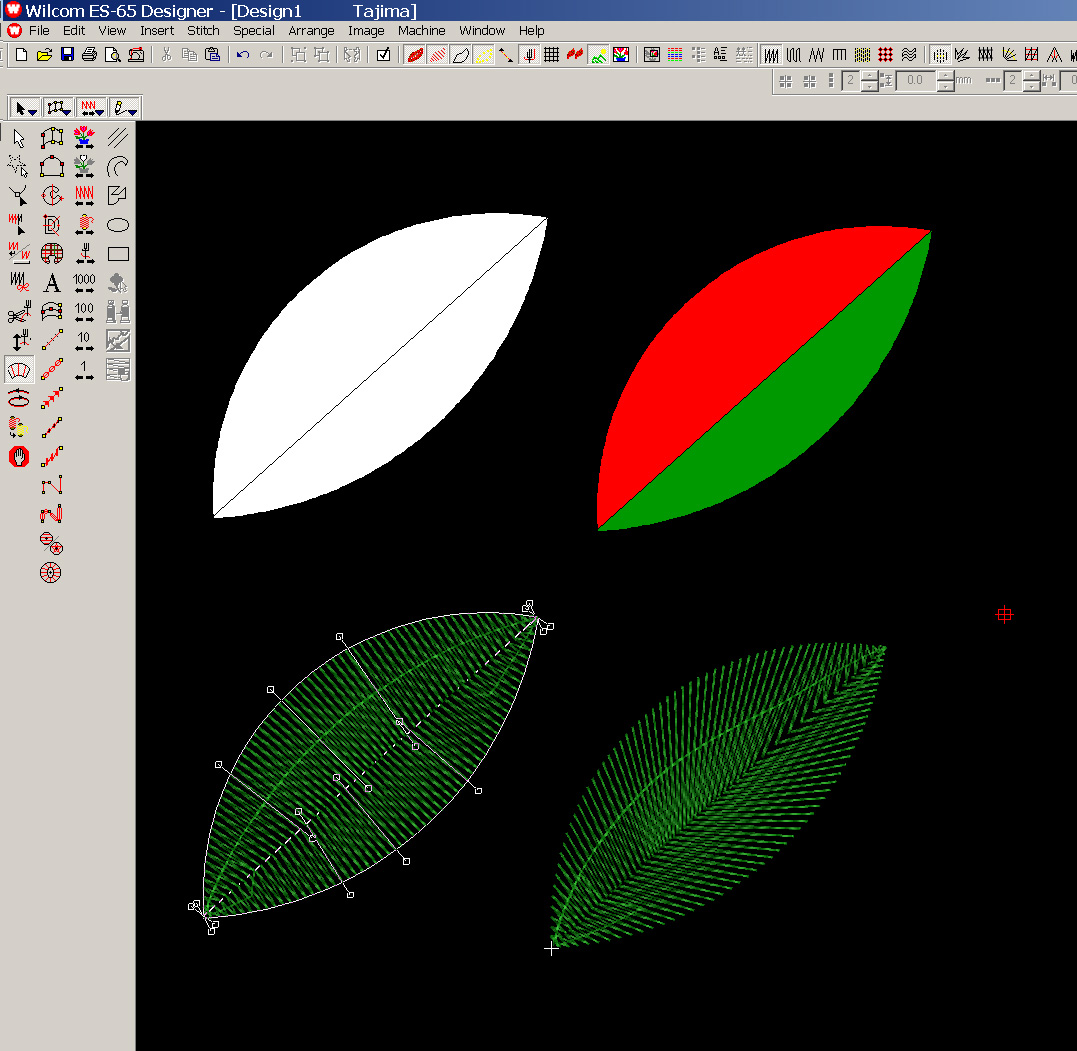This screenshot has width=1077, height=1051.
Task: Click the red stop hand icon
Action: (19, 457)
